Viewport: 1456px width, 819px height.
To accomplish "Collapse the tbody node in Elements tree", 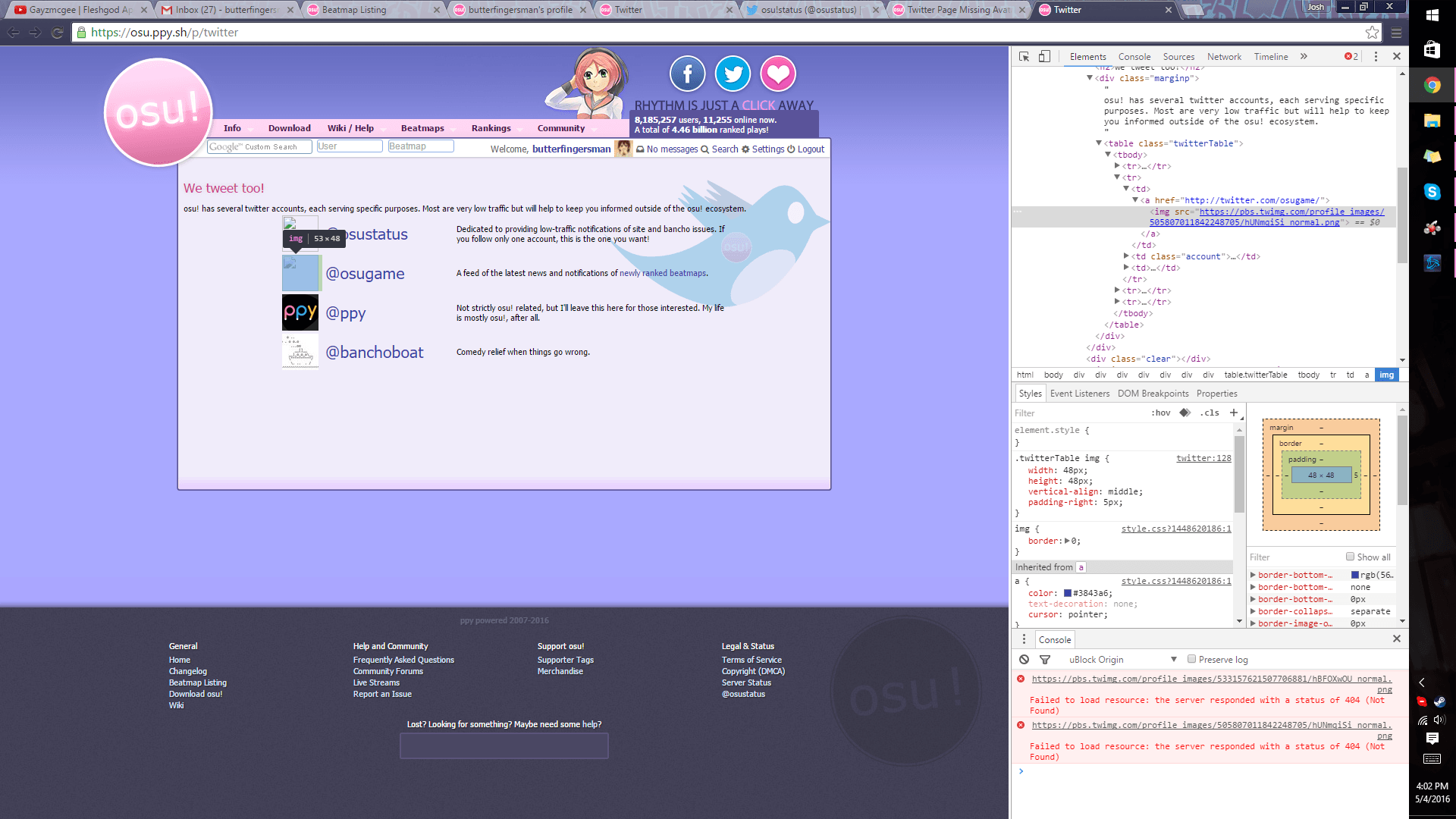I will tap(1108, 155).
